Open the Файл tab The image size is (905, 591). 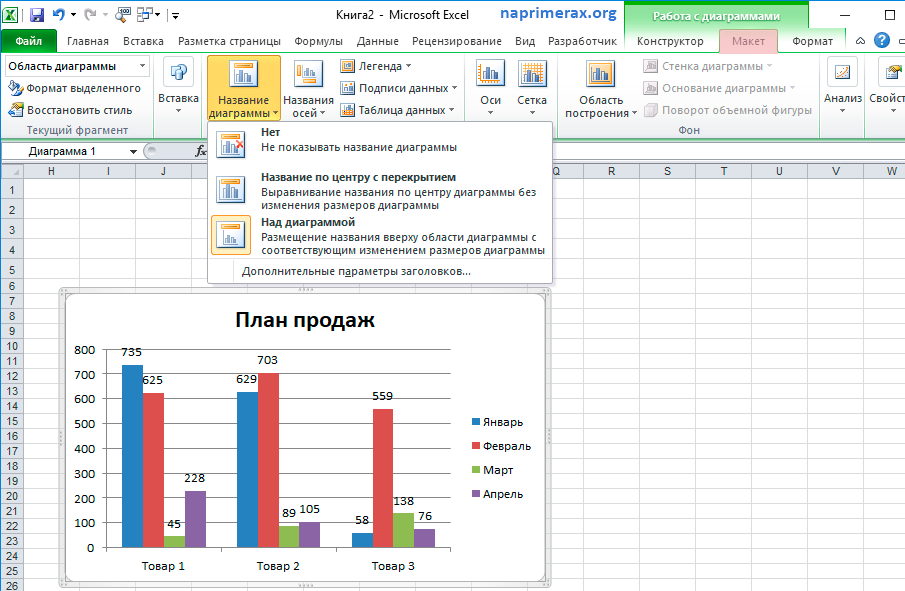coord(29,41)
